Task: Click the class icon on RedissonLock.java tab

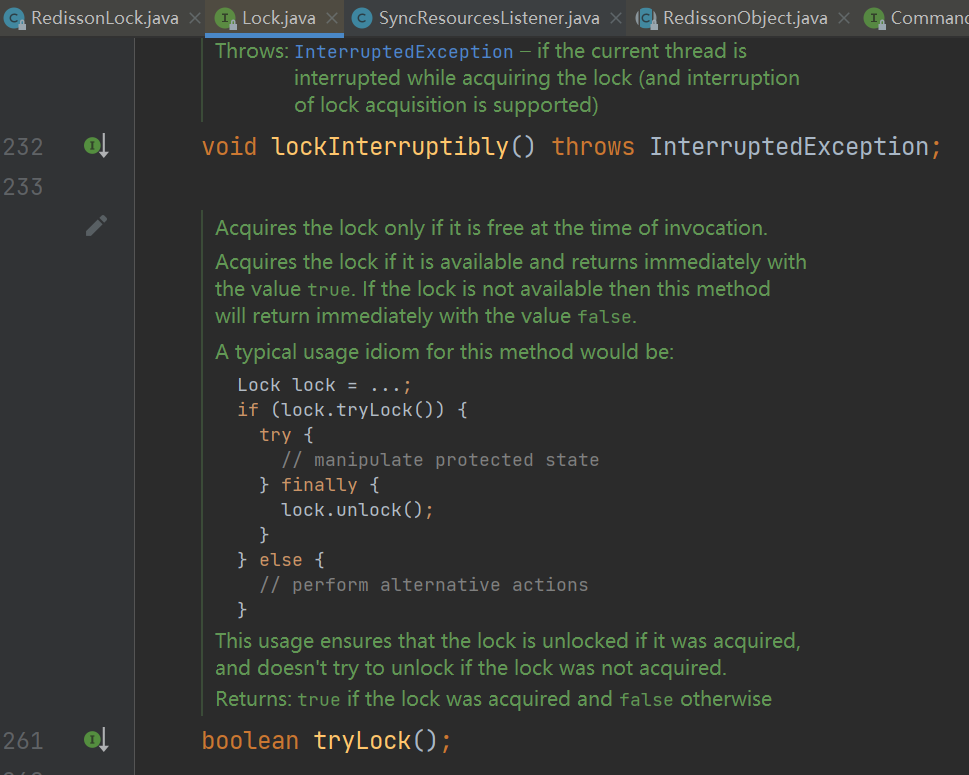Action: (15, 18)
